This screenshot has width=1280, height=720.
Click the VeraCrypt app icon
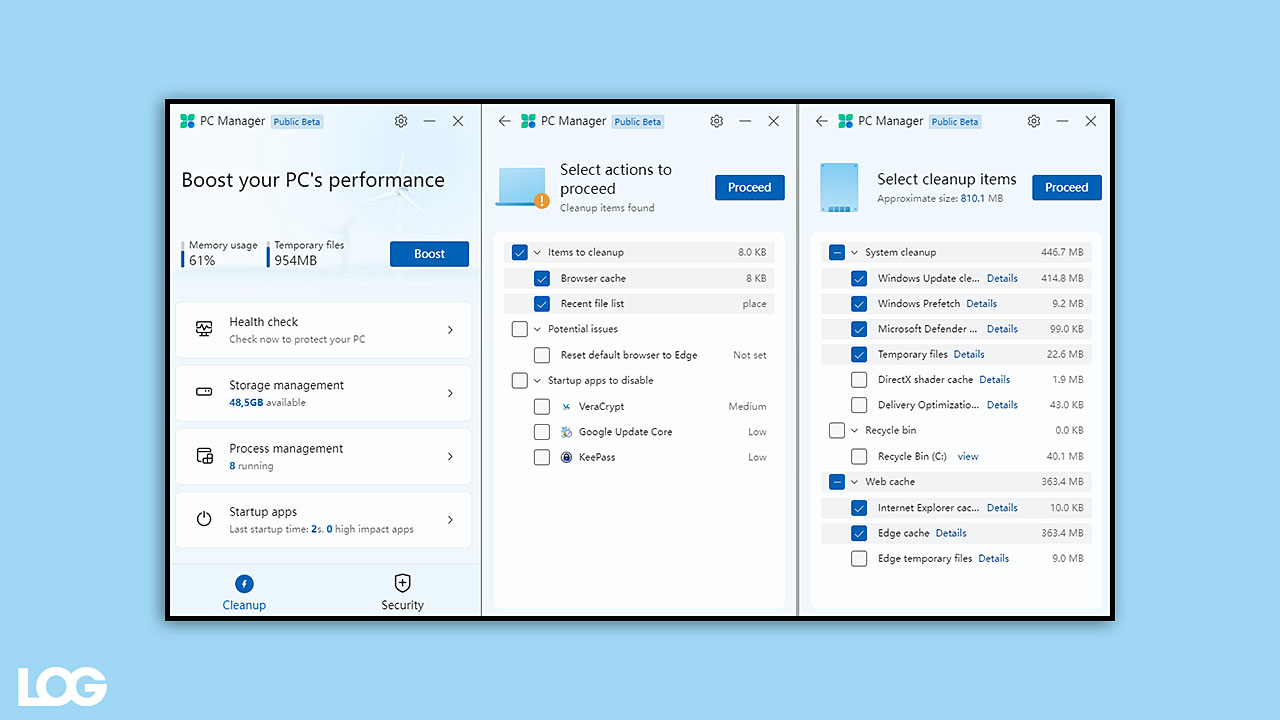(x=566, y=407)
